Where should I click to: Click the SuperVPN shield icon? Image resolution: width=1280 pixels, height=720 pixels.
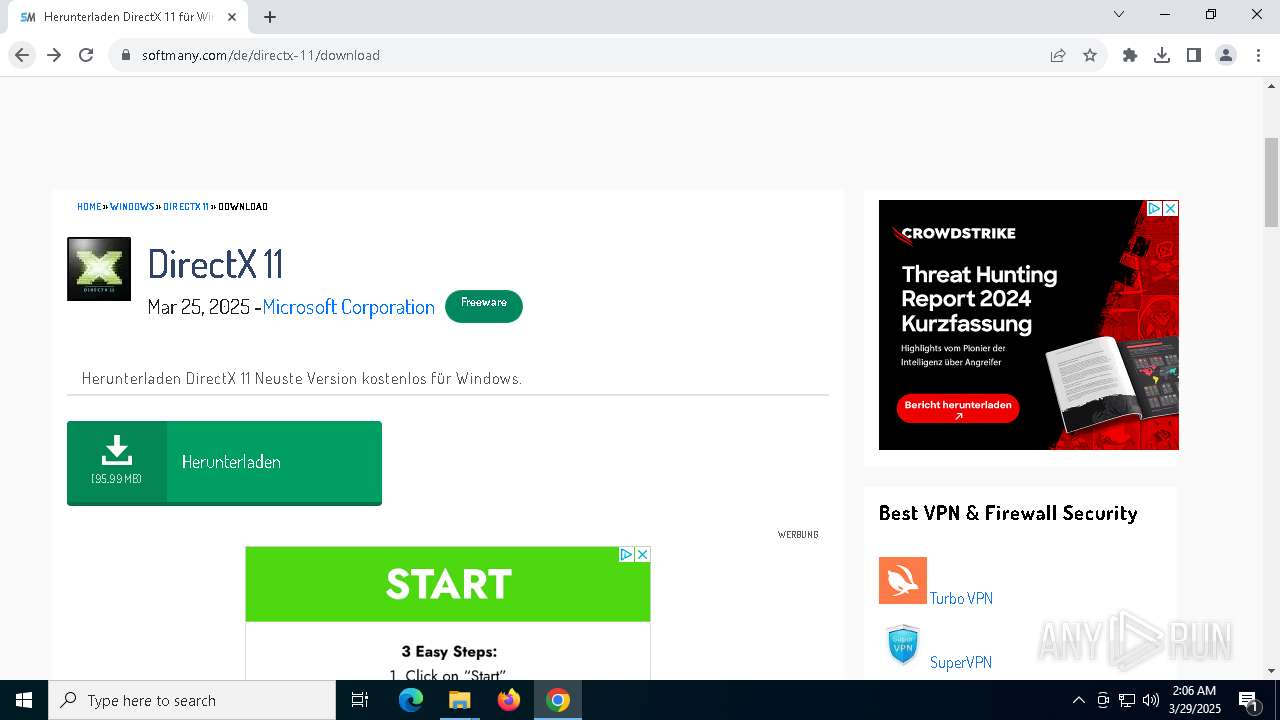(903, 645)
